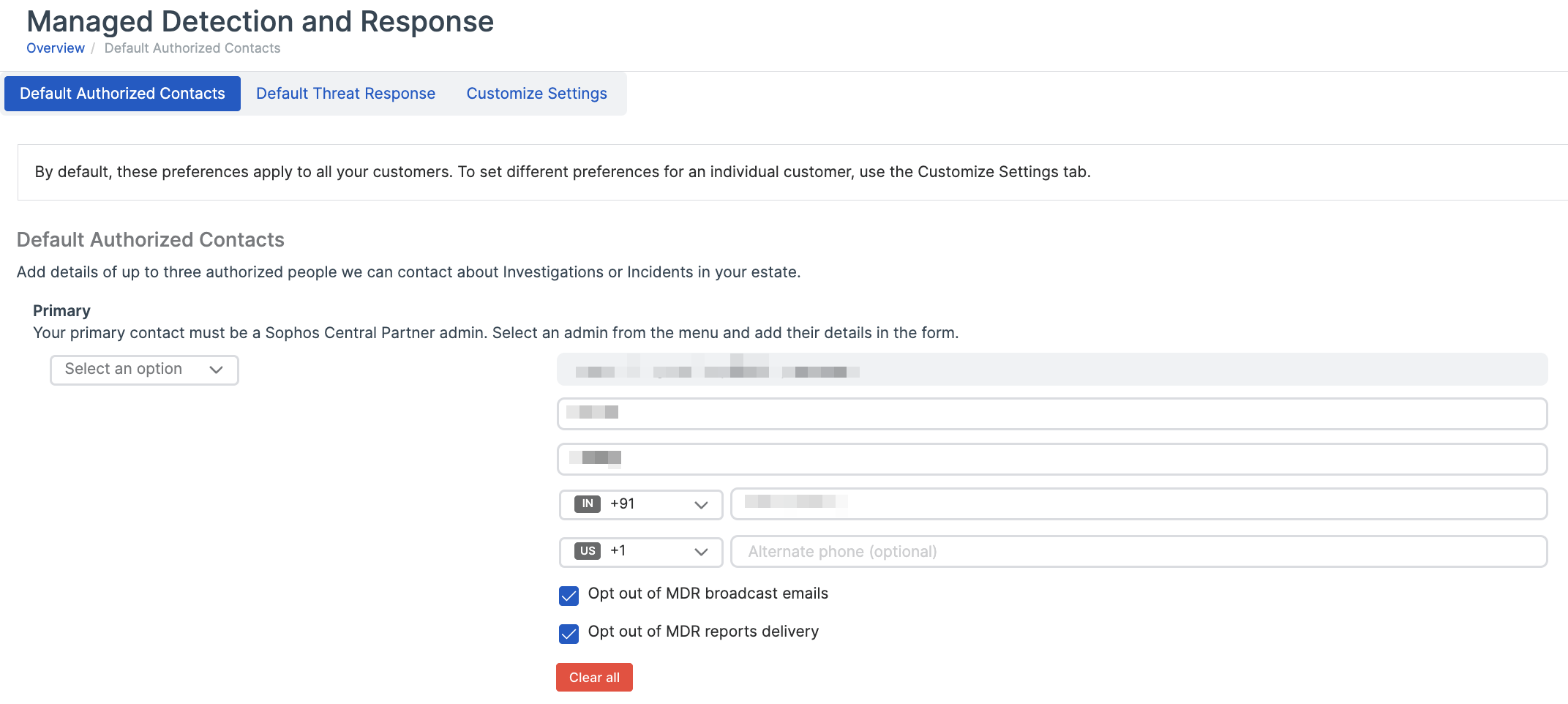Screen dimensions: 1568x704
Task: Click the IN country flag badge
Action: 587,504
